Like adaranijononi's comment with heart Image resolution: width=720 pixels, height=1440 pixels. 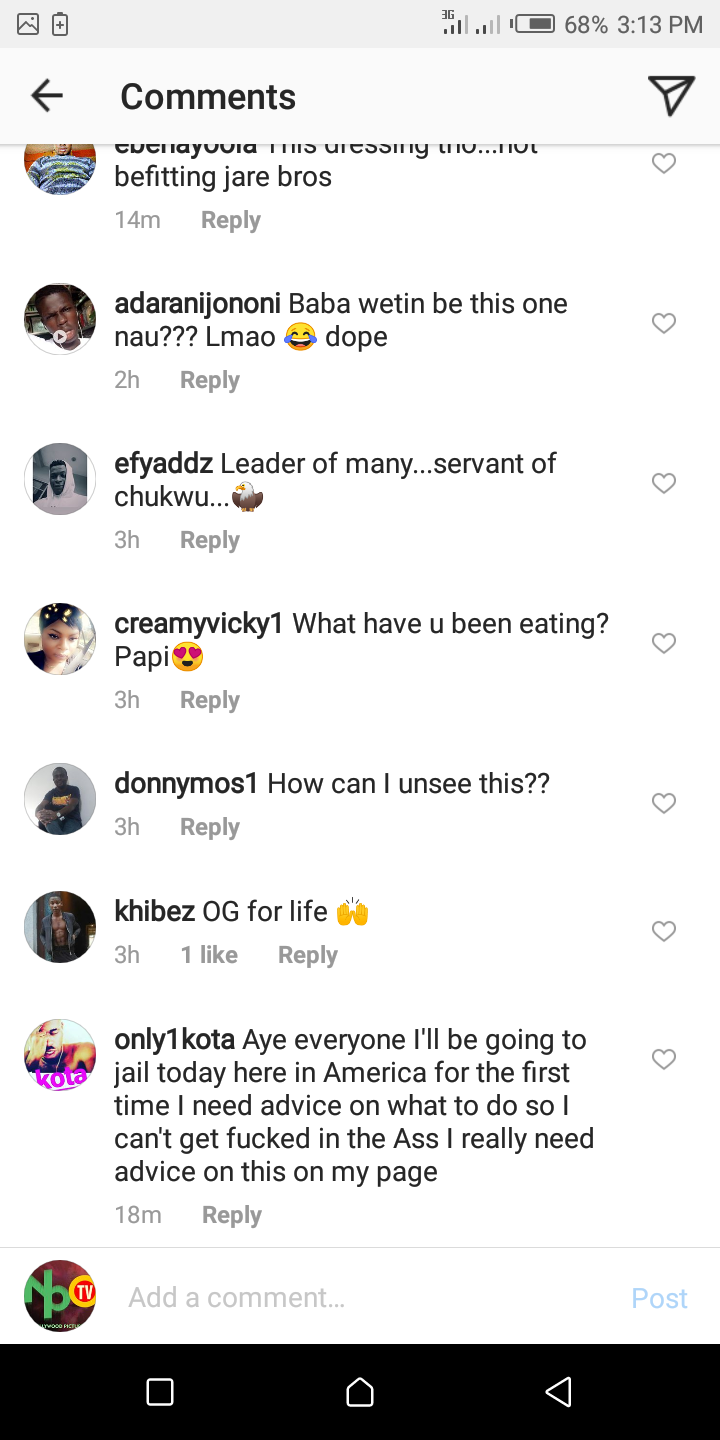click(664, 323)
